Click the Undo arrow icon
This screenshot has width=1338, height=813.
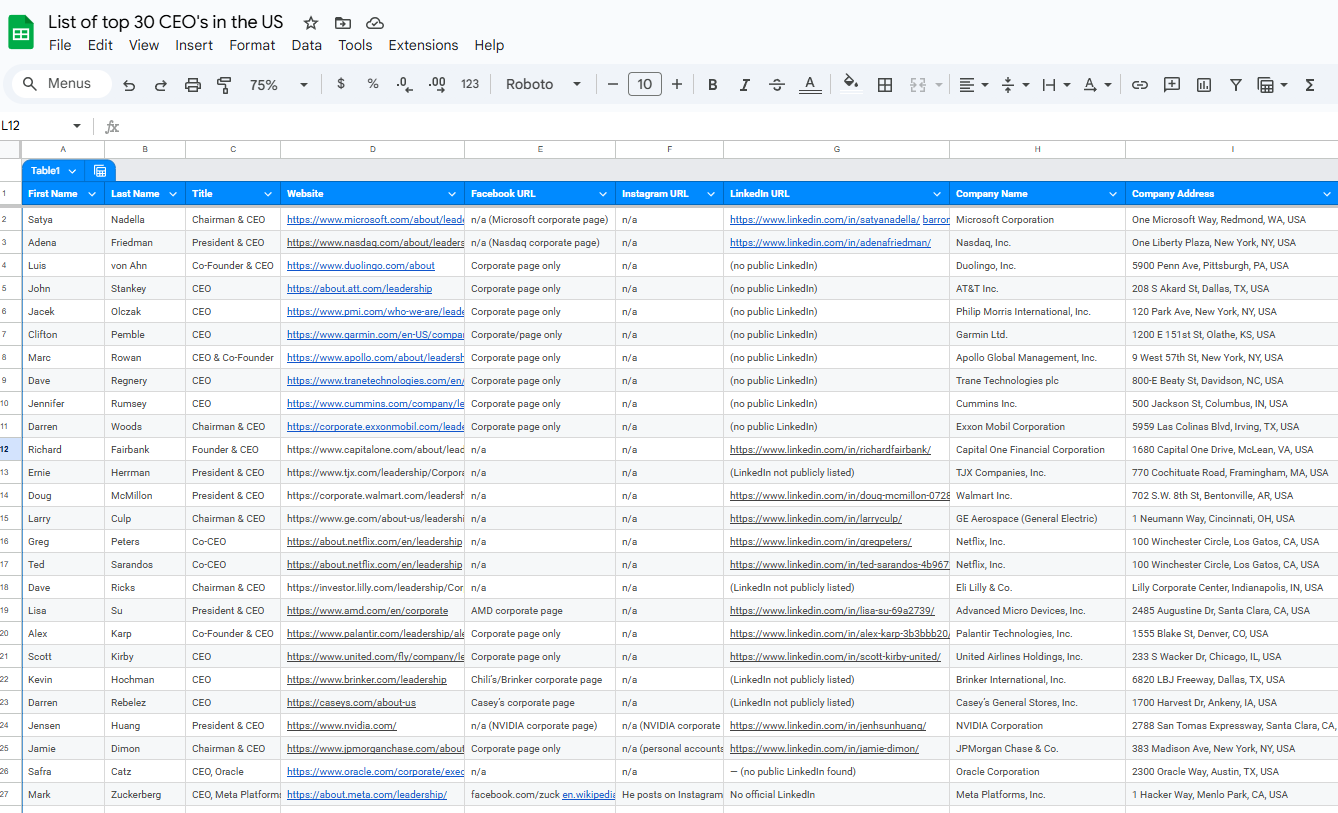129,85
